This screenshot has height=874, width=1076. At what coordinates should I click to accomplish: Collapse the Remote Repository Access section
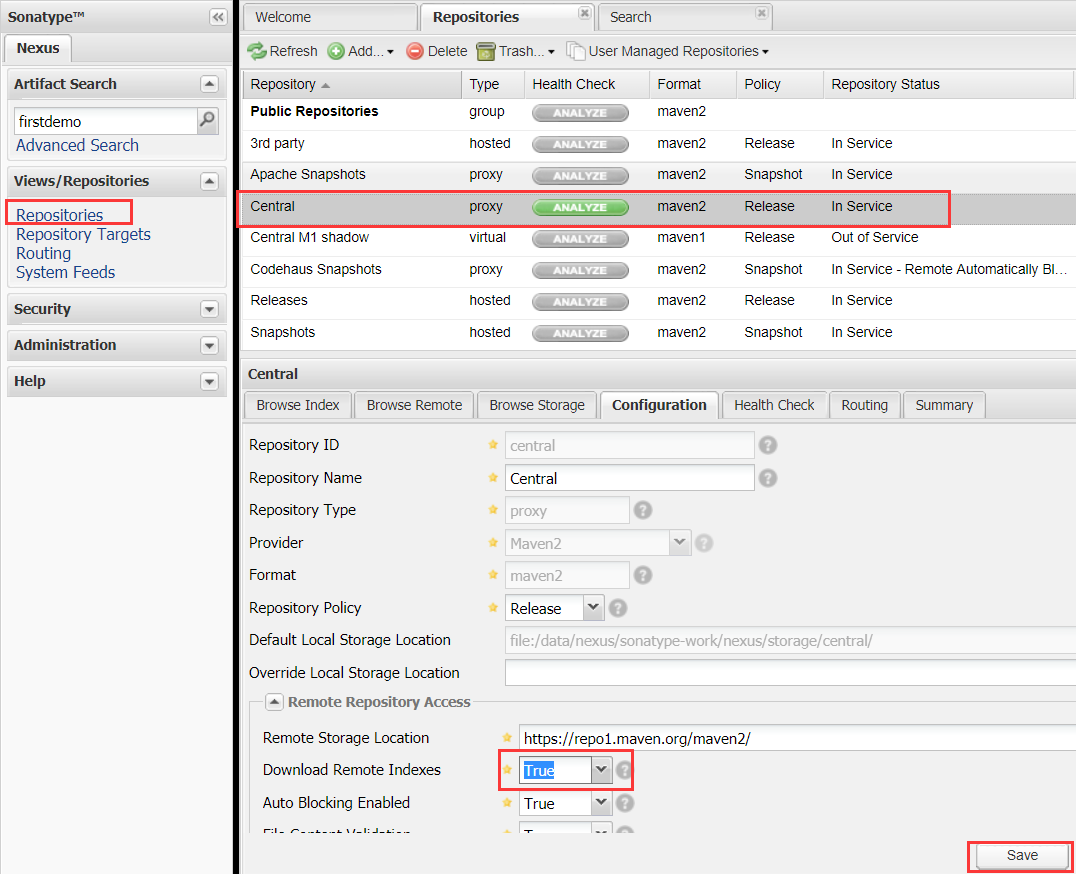[274, 702]
